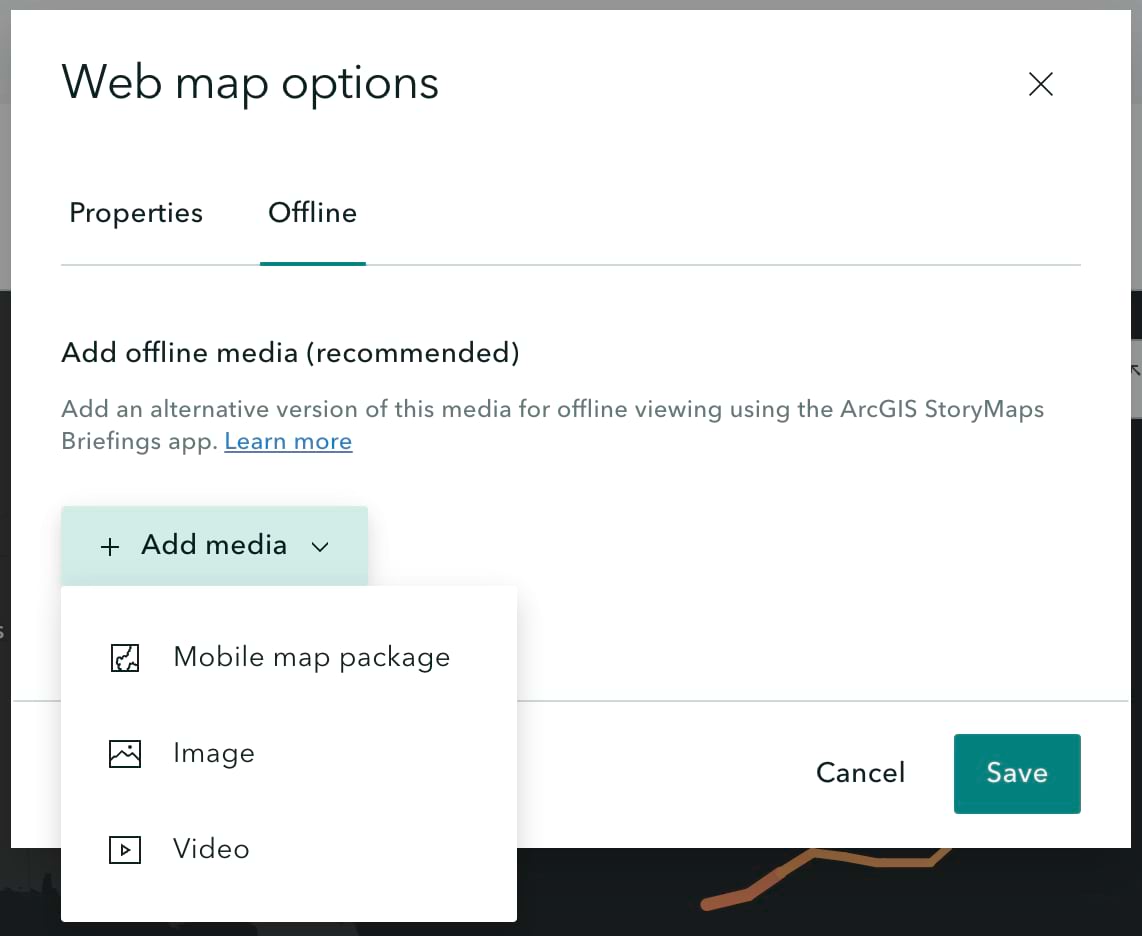Open the Learn more link

click(288, 441)
